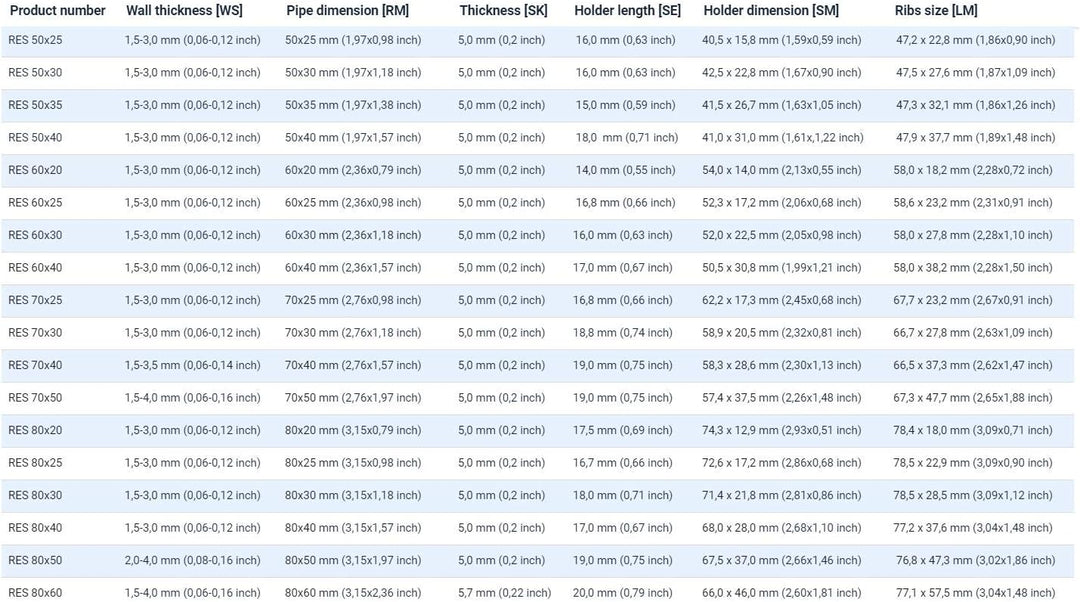Click holder dimension 54,0 x 14,0 mm
The image size is (1080, 602).
coord(782,169)
